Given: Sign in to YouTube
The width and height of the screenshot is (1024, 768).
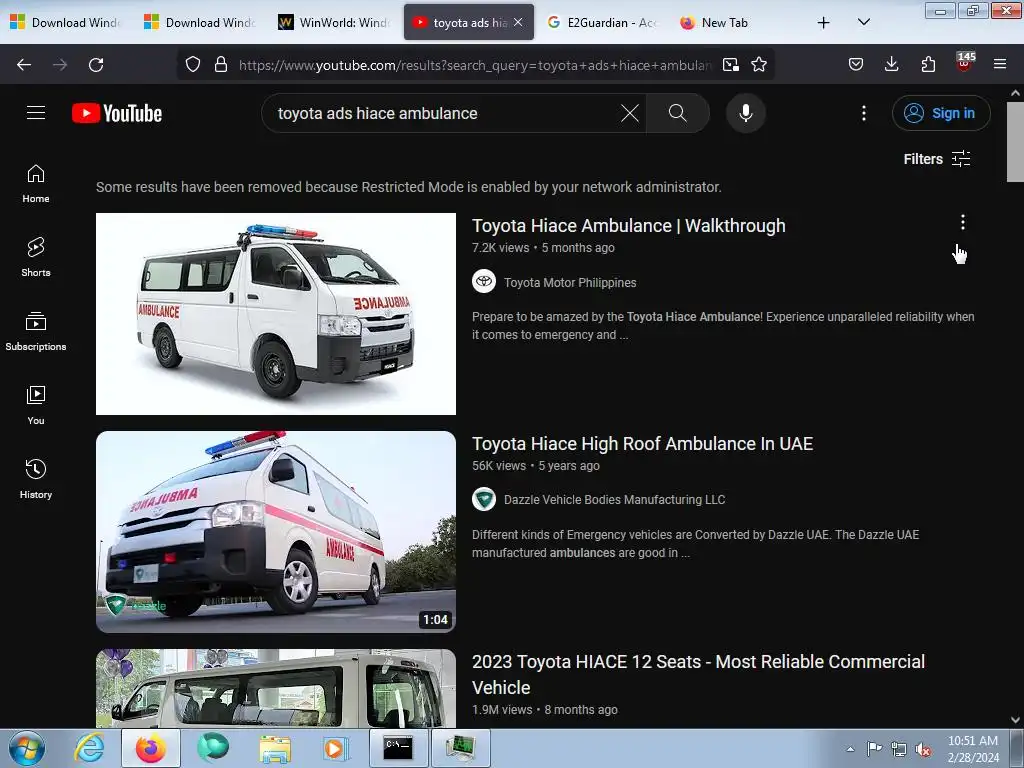Looking at the screenshot, I should [x=941, y=113].
